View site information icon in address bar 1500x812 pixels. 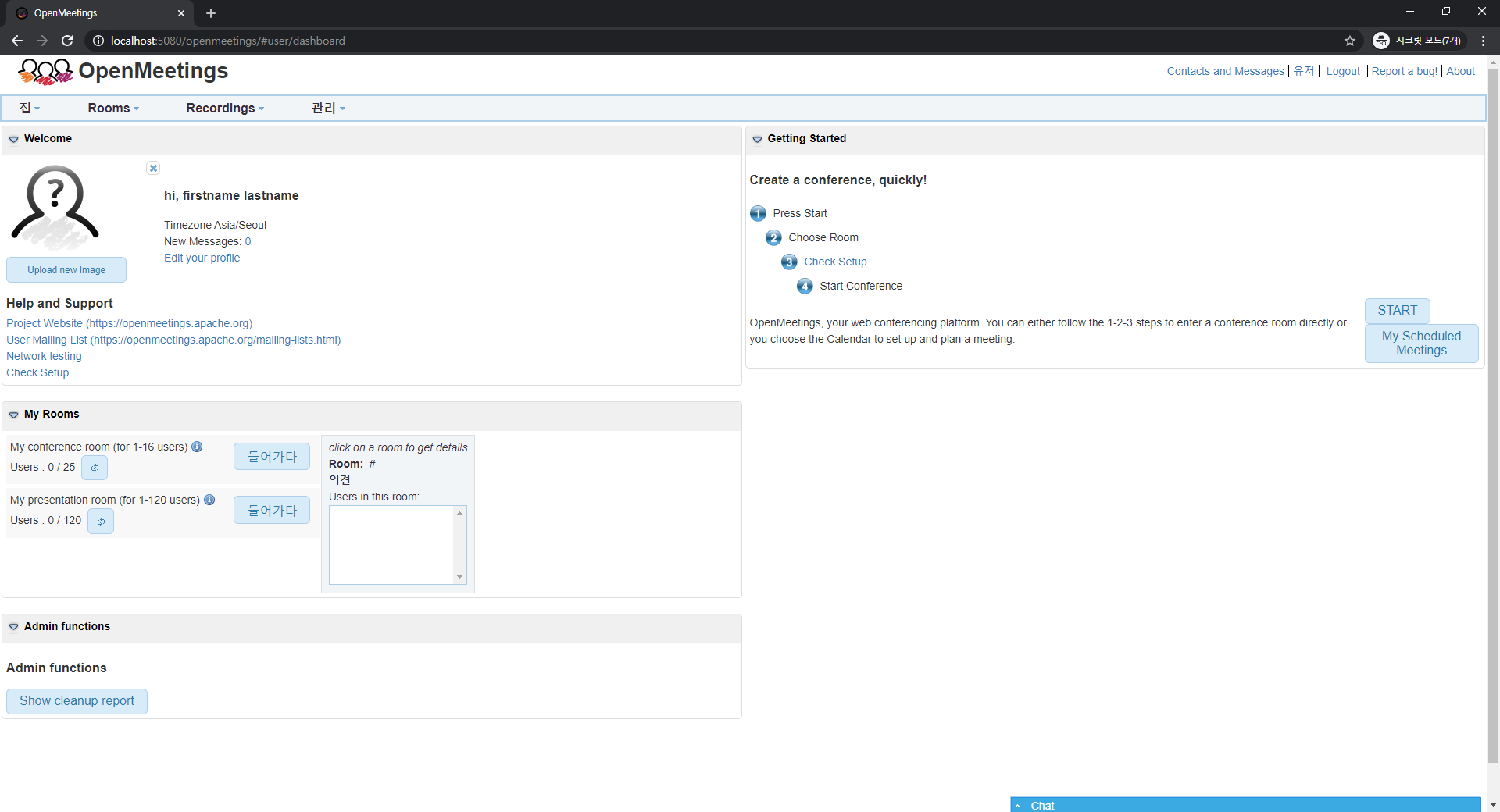pos(98,41)
